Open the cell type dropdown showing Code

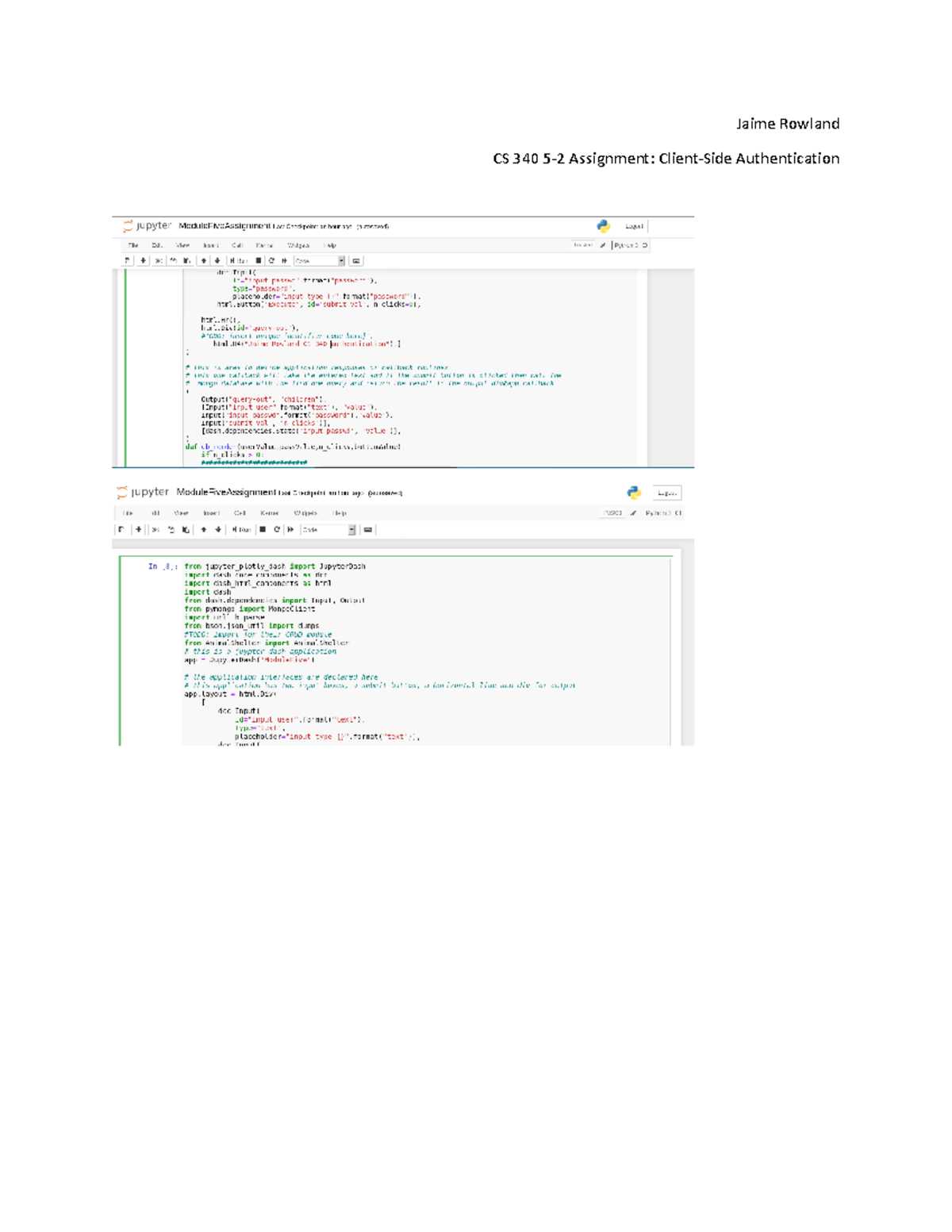point(318,259)
